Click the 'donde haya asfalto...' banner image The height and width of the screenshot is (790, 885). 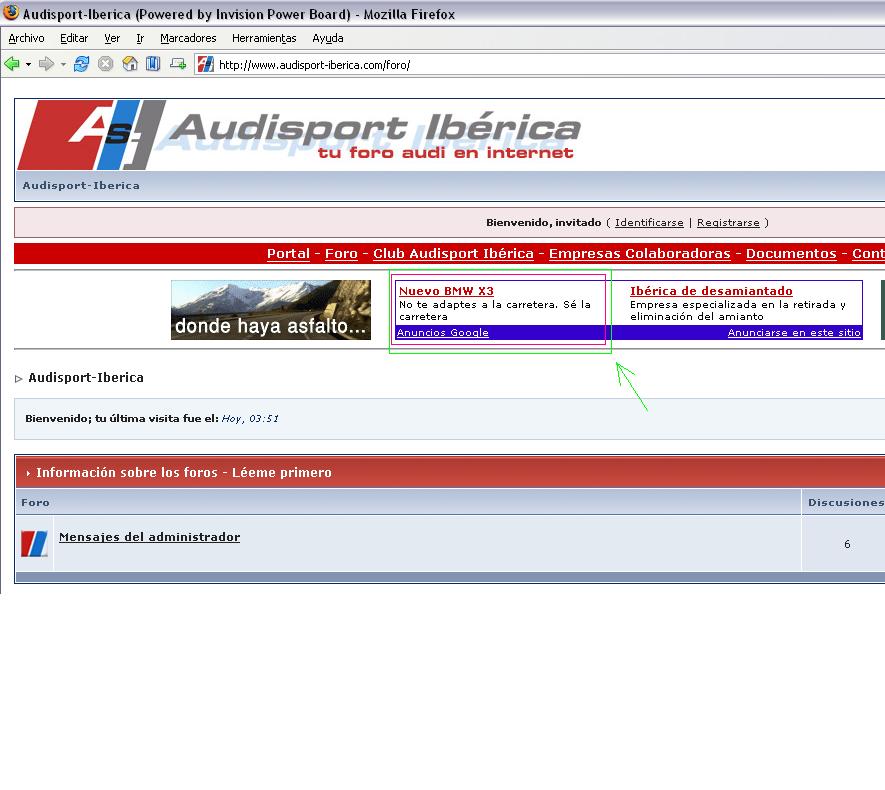tap(271, 310)
